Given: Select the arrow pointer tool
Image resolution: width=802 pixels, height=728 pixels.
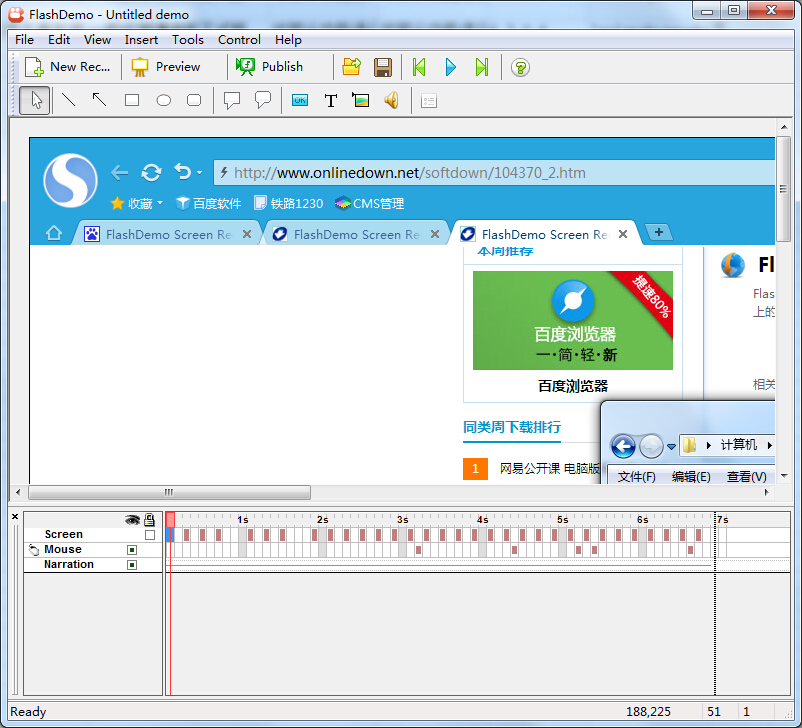Looking at the screenshot, I should pos(36,100).
